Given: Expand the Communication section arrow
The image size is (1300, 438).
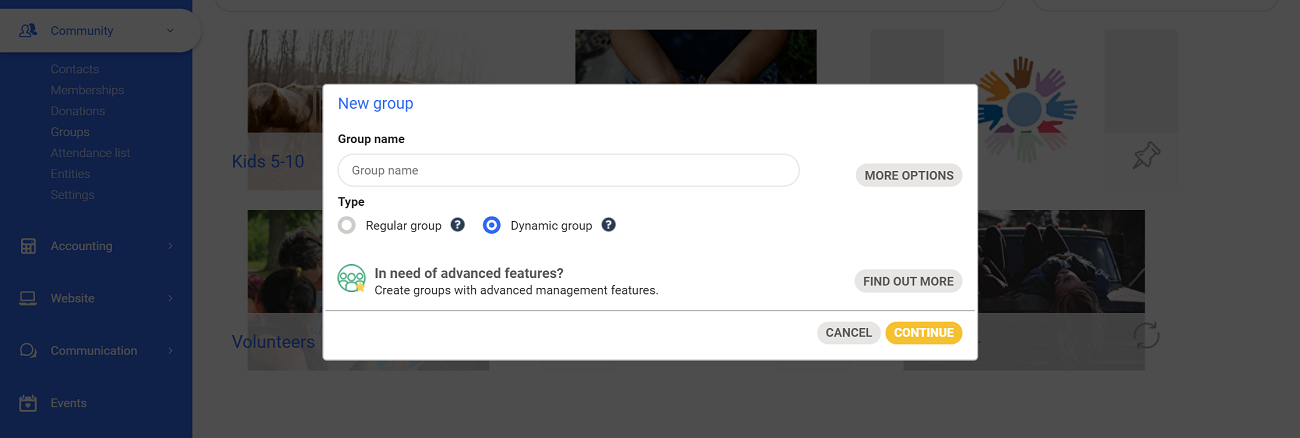Looking at the screenshot, I should click(170, 351).
